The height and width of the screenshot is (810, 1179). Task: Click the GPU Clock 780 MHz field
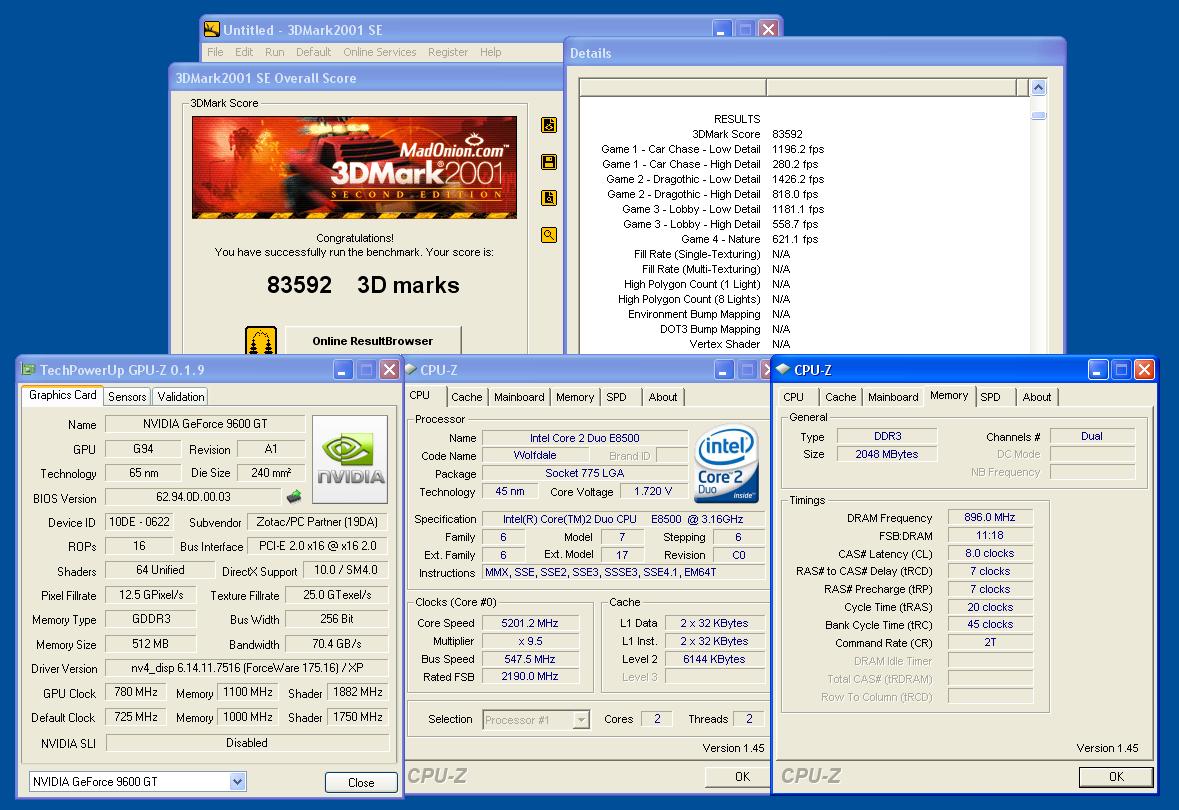pos(135,692)
